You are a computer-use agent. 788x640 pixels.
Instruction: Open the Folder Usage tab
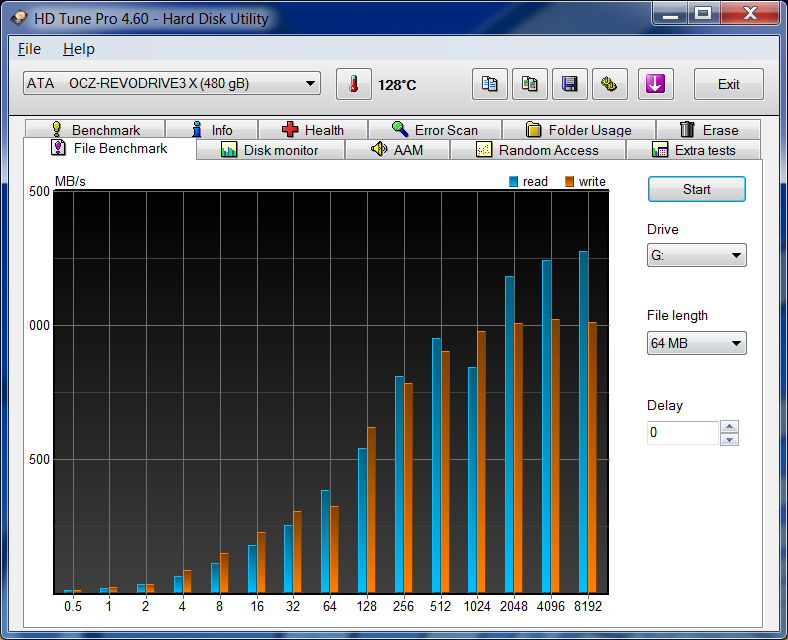pyautogui.click(x=578, y=130)
